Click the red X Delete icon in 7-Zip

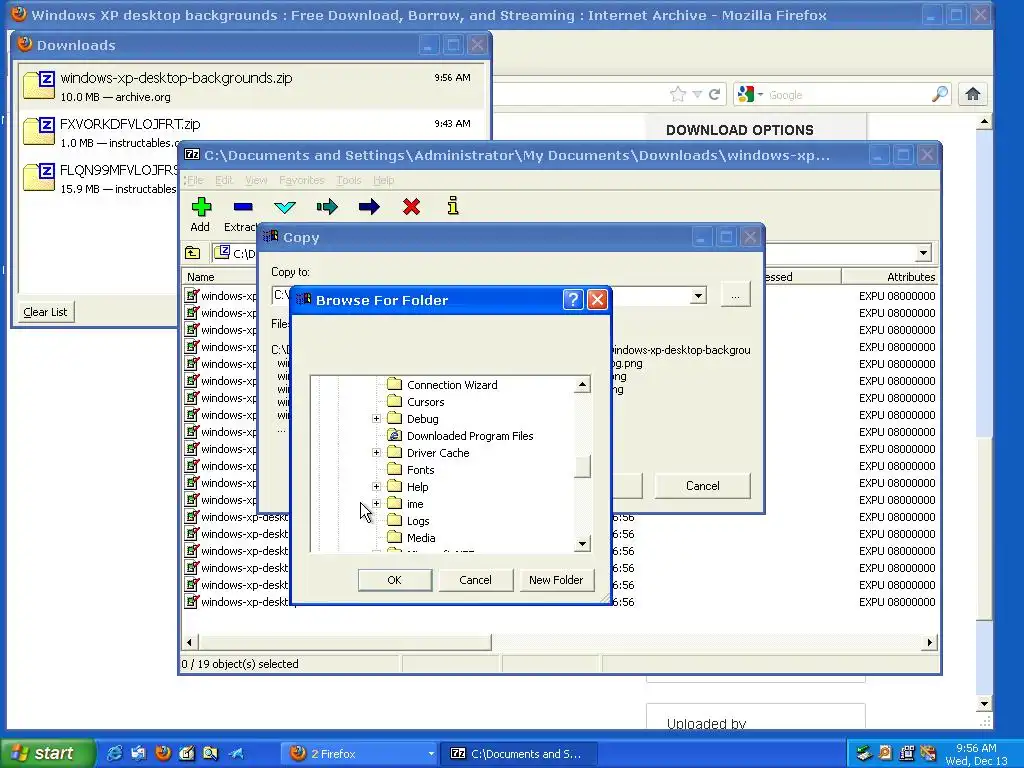click(411, 207)
